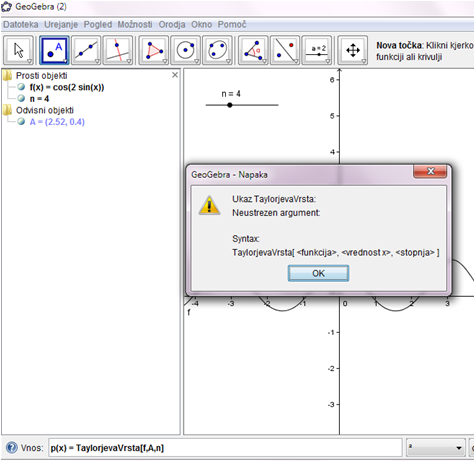
Task: Select the Slider a=2 tool
Action: pos(317,50)
